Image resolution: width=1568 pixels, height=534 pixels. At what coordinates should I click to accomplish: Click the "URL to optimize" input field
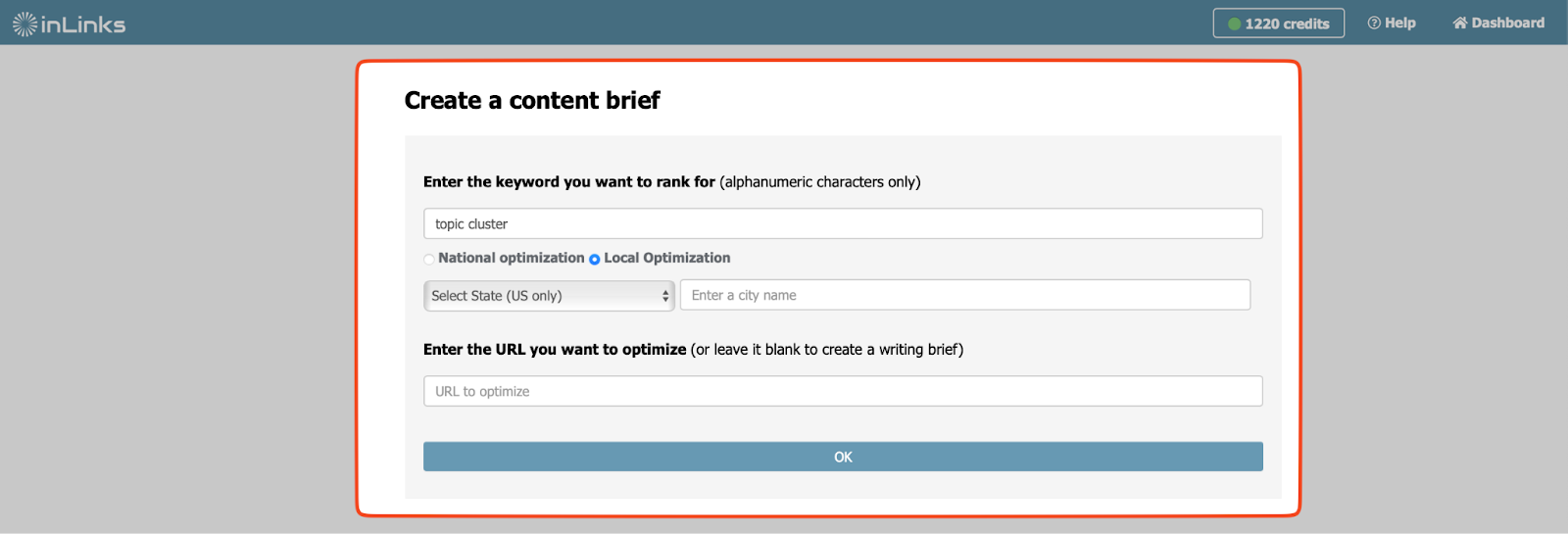[x=843, y=391]
